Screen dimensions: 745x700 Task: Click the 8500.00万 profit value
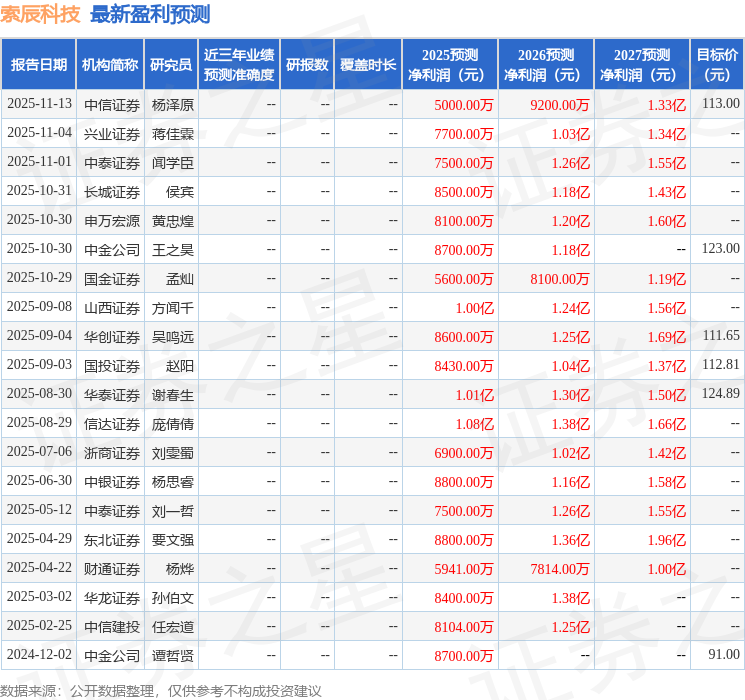pyautogui.click(x=464, y=192)
